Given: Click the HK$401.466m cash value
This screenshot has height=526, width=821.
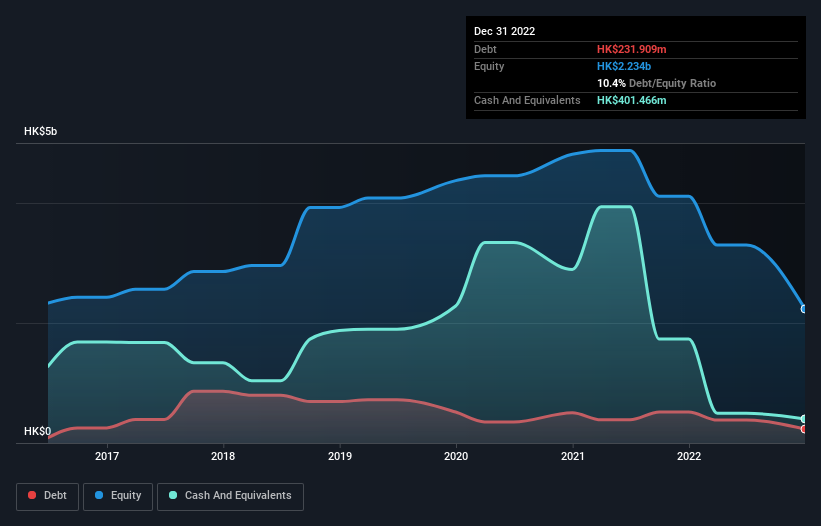Looking at the screenshot, I should [631, 100].
